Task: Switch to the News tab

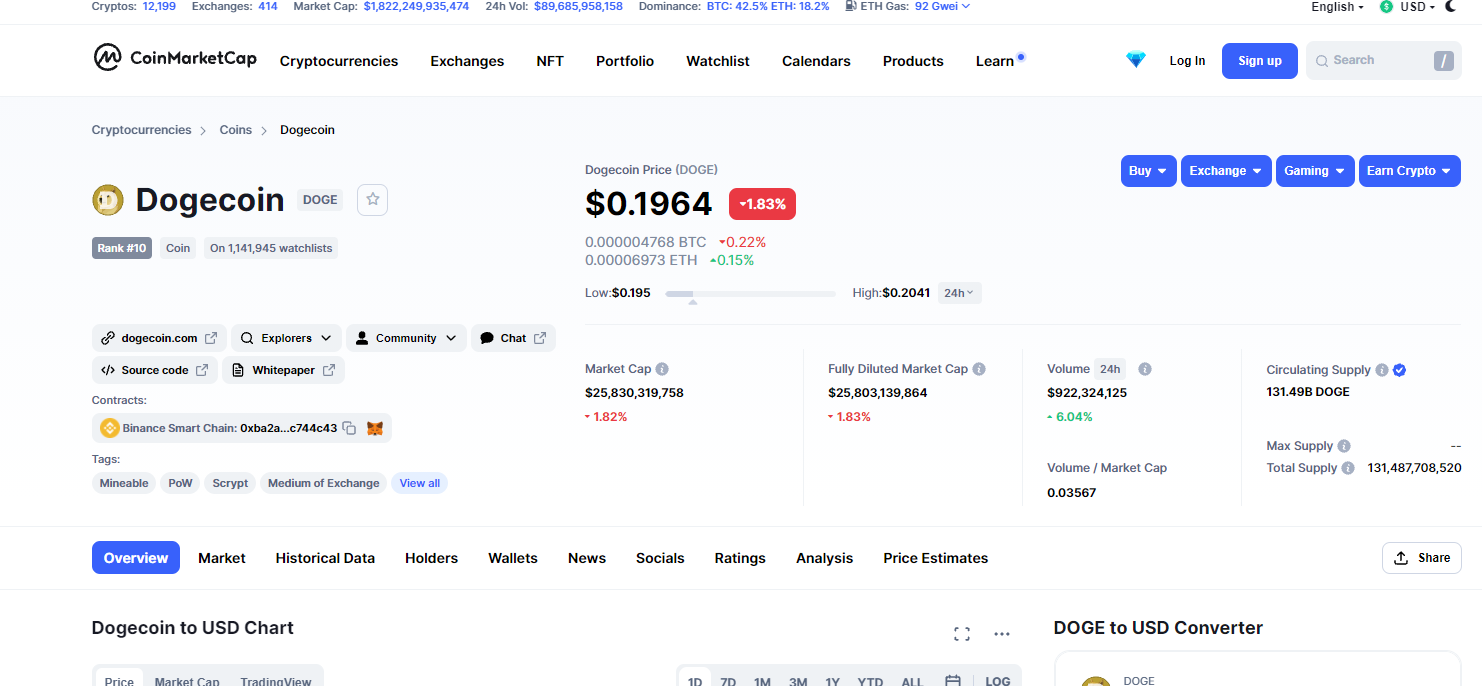Action: (x=587, y=558)
